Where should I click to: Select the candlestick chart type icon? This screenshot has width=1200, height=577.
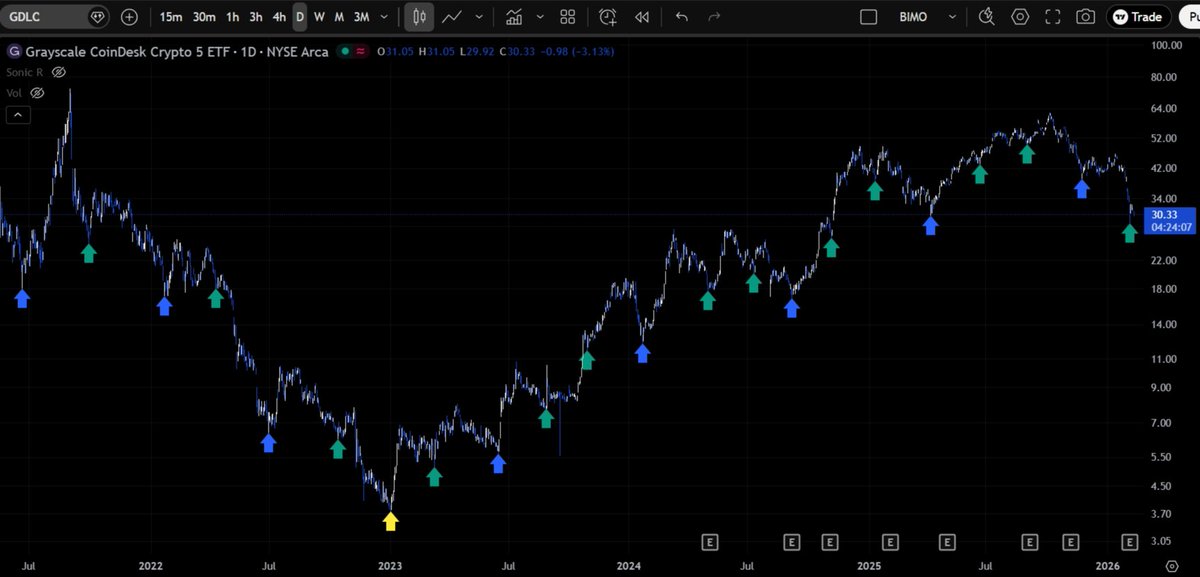click(x=420, y=17)
